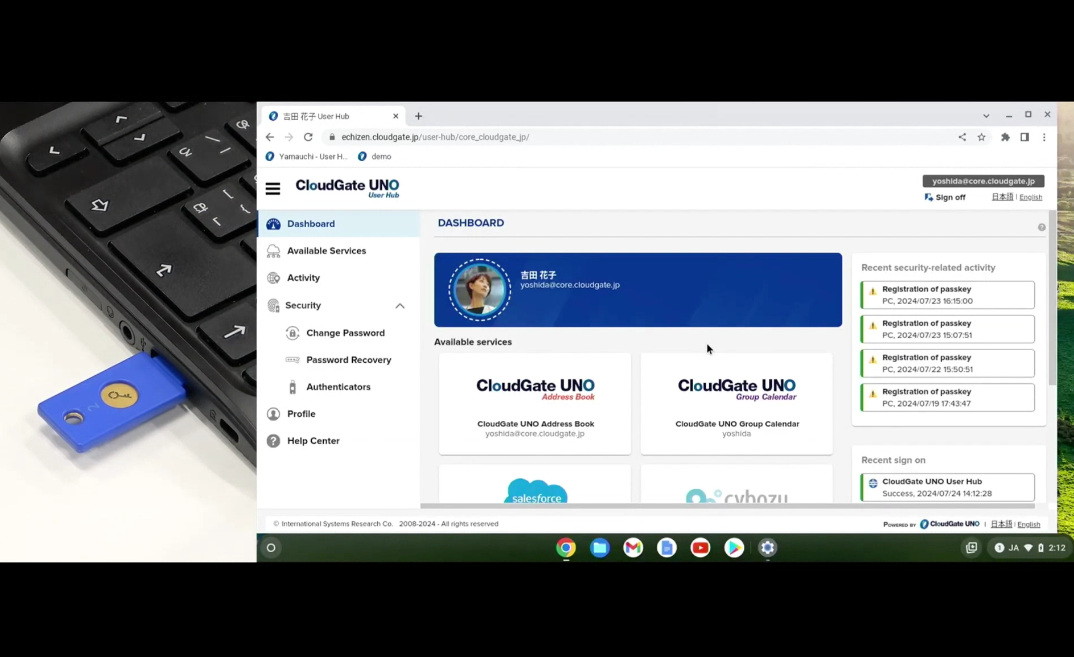Click the share icon in address bar
Screen dimensions: 1074x657
962,137
